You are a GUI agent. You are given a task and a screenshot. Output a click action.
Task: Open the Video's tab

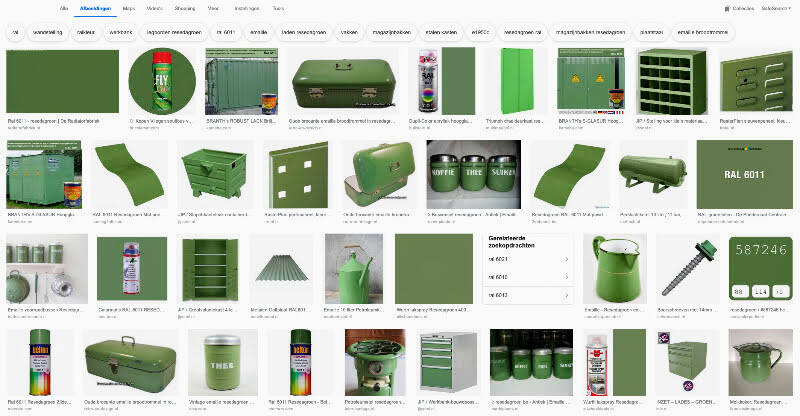tap(155, 9)
